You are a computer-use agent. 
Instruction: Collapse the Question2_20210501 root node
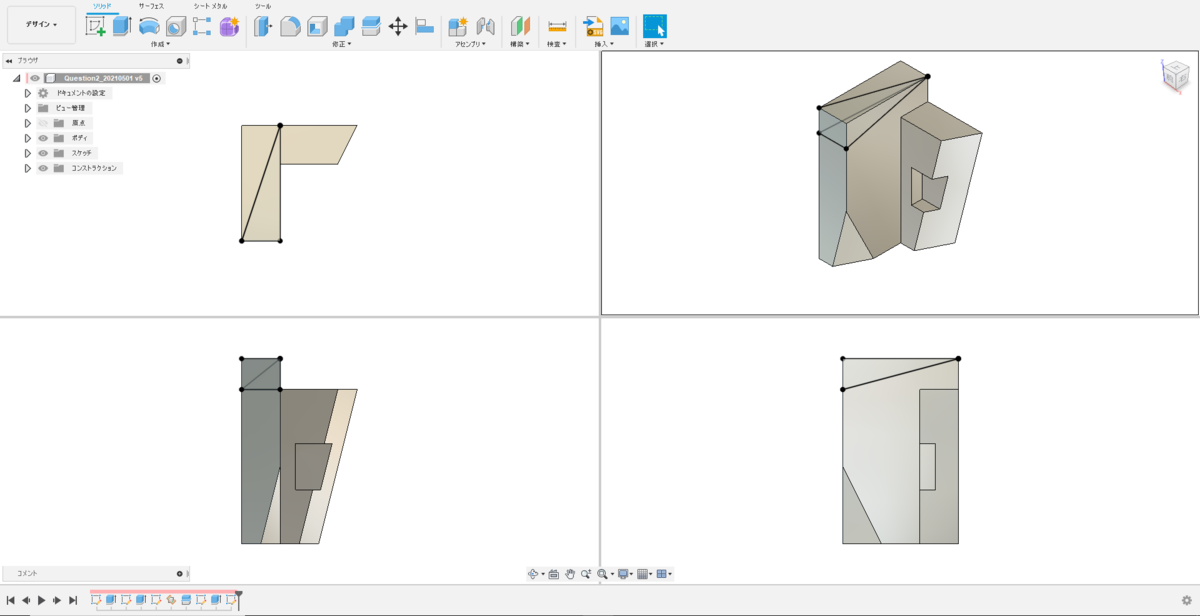[x=17, y=78]
